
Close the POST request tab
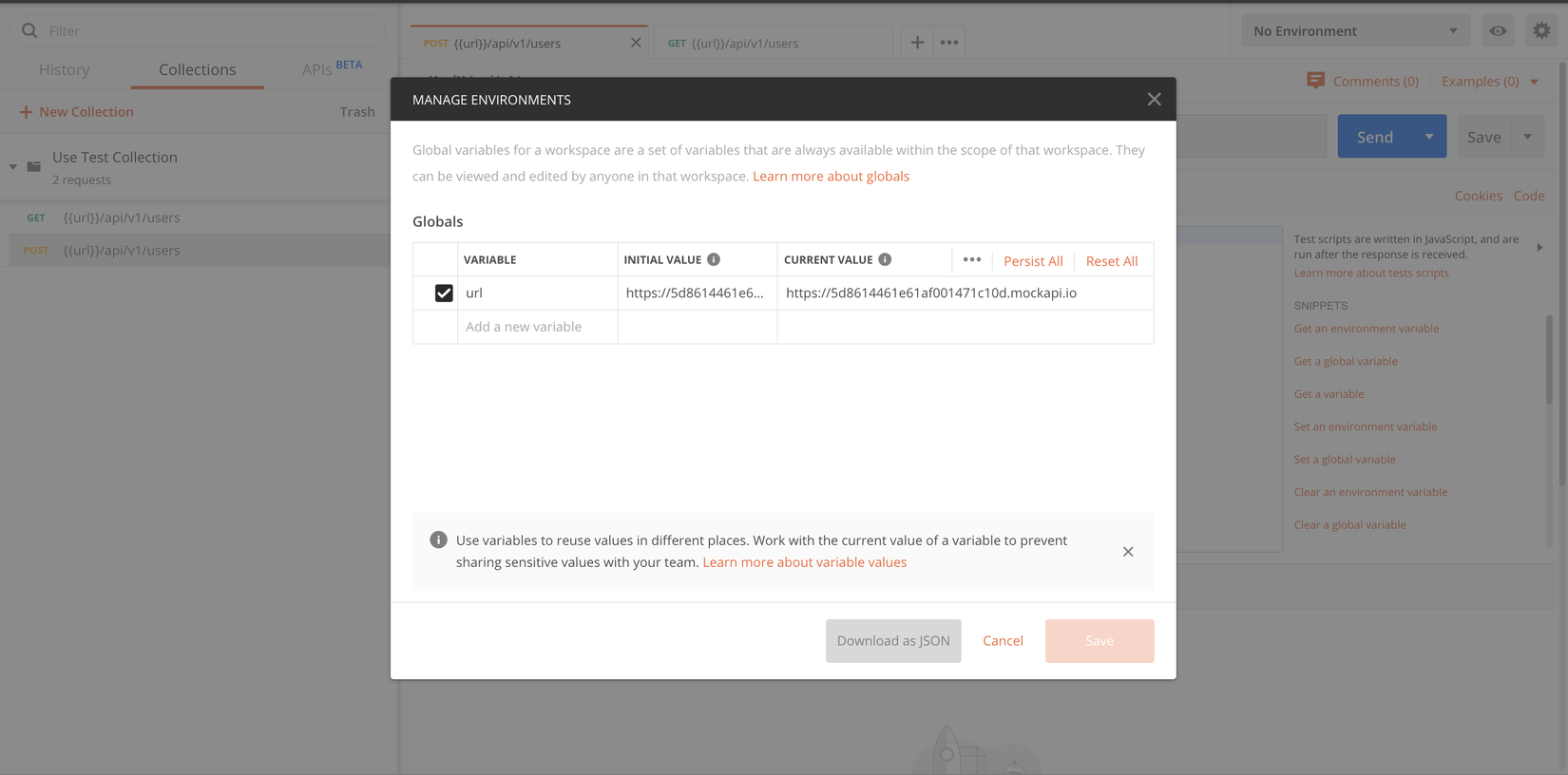[636, 43]
